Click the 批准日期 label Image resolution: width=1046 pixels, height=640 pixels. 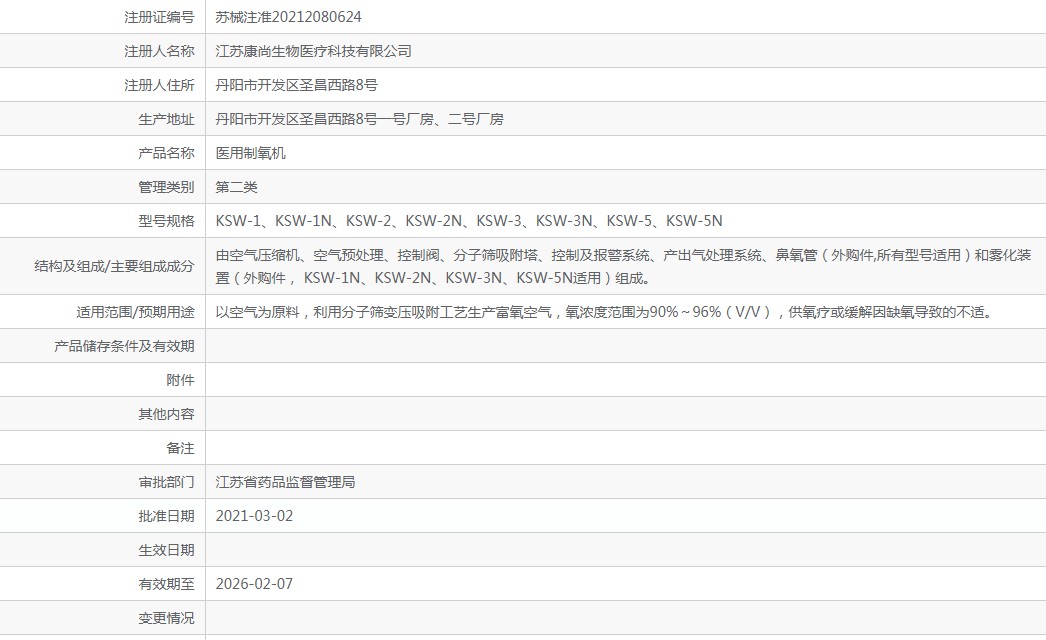pos(166,516)
